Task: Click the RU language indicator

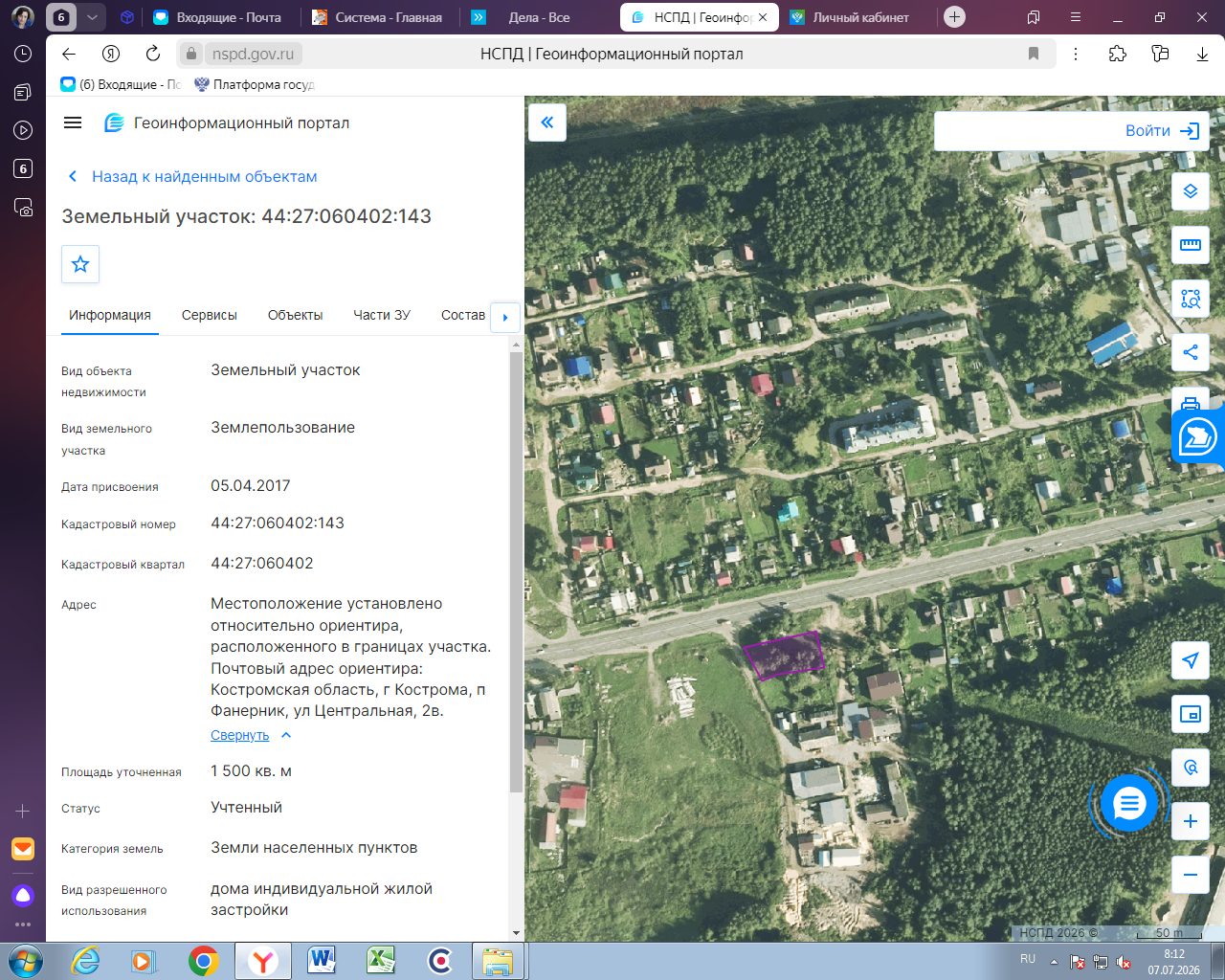Action: coord(1028,959)
